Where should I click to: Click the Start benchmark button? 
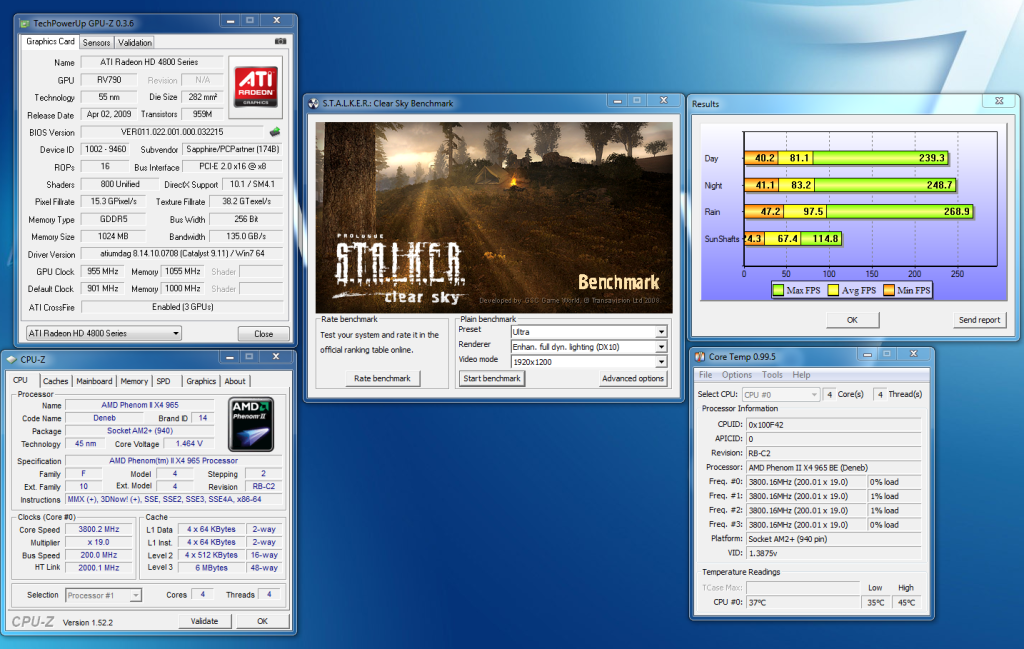[492, 378]
